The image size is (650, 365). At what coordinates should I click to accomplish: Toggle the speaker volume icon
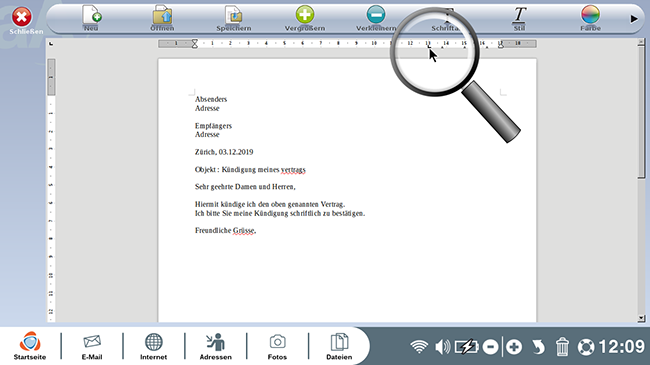tap(443, 347)
